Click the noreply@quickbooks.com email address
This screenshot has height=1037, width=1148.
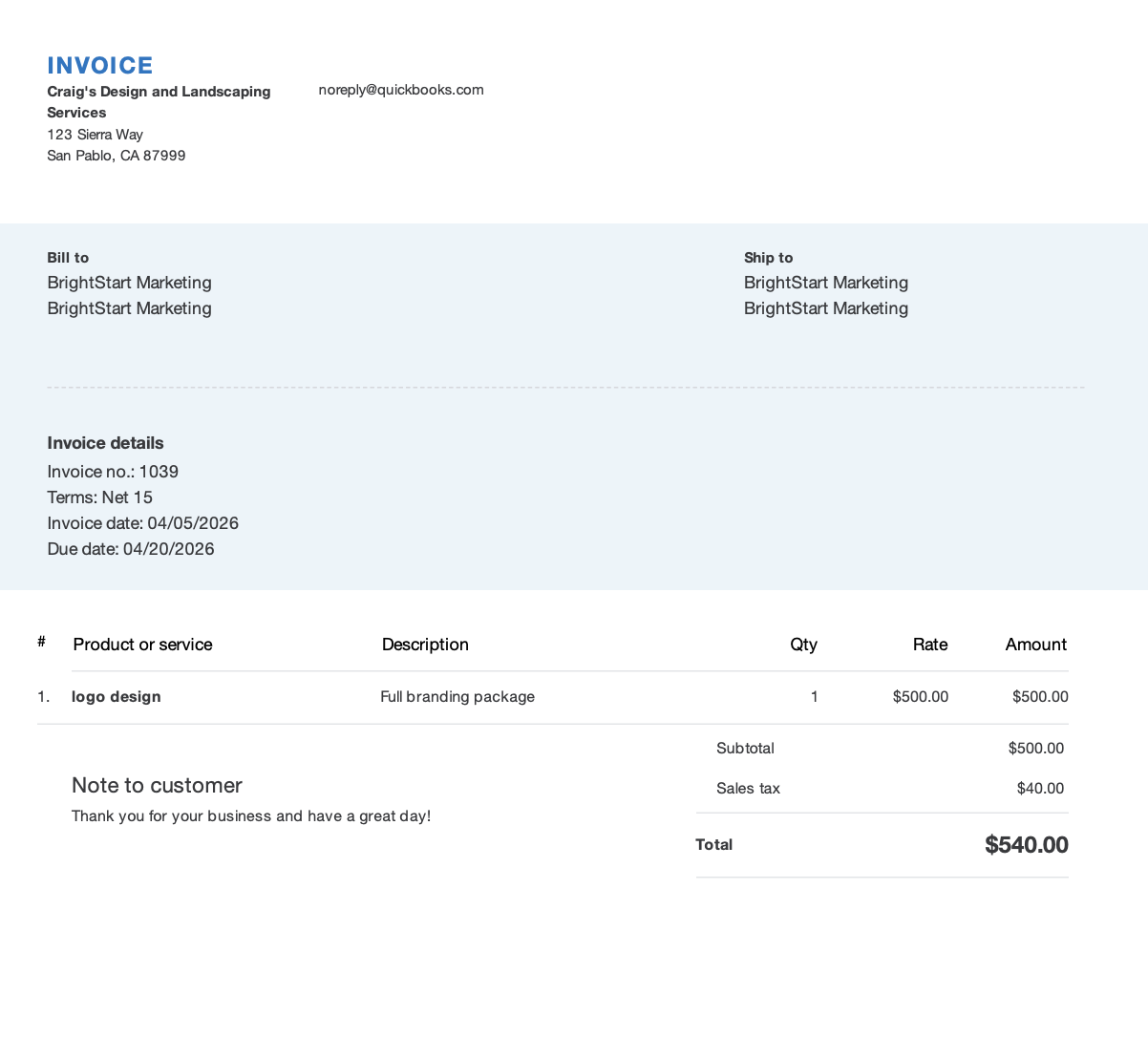[x=401, y=90]
